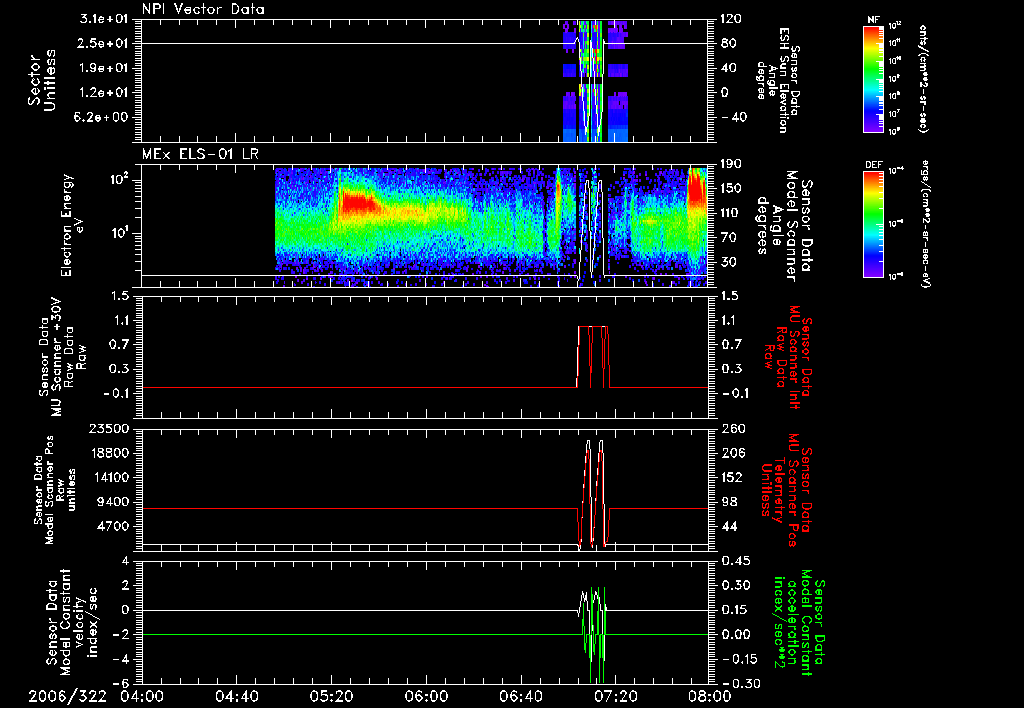Click the 'Electron Energy eV' axis title

coord(73,225)
